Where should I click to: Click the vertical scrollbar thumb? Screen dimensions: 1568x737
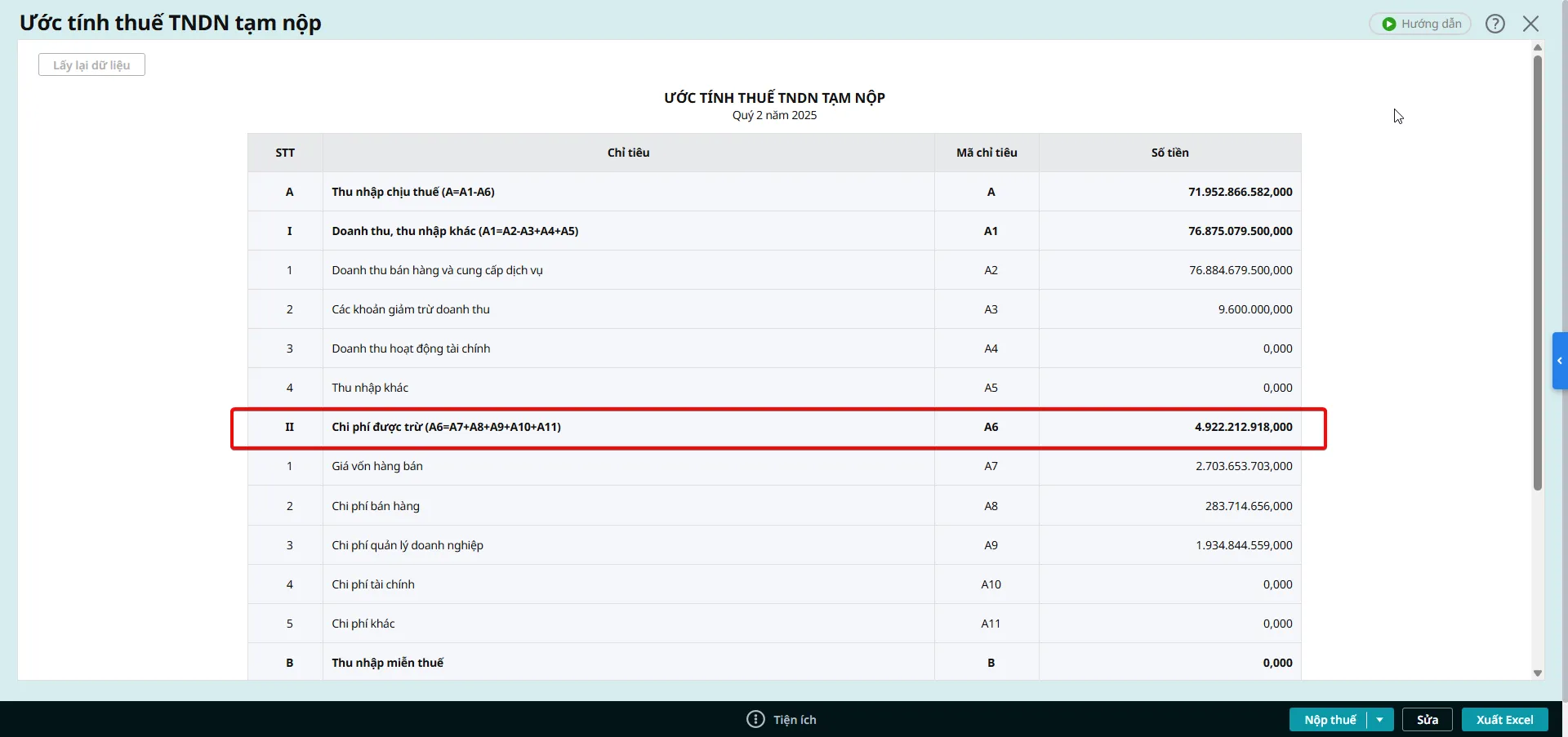tap(1538, 273)
